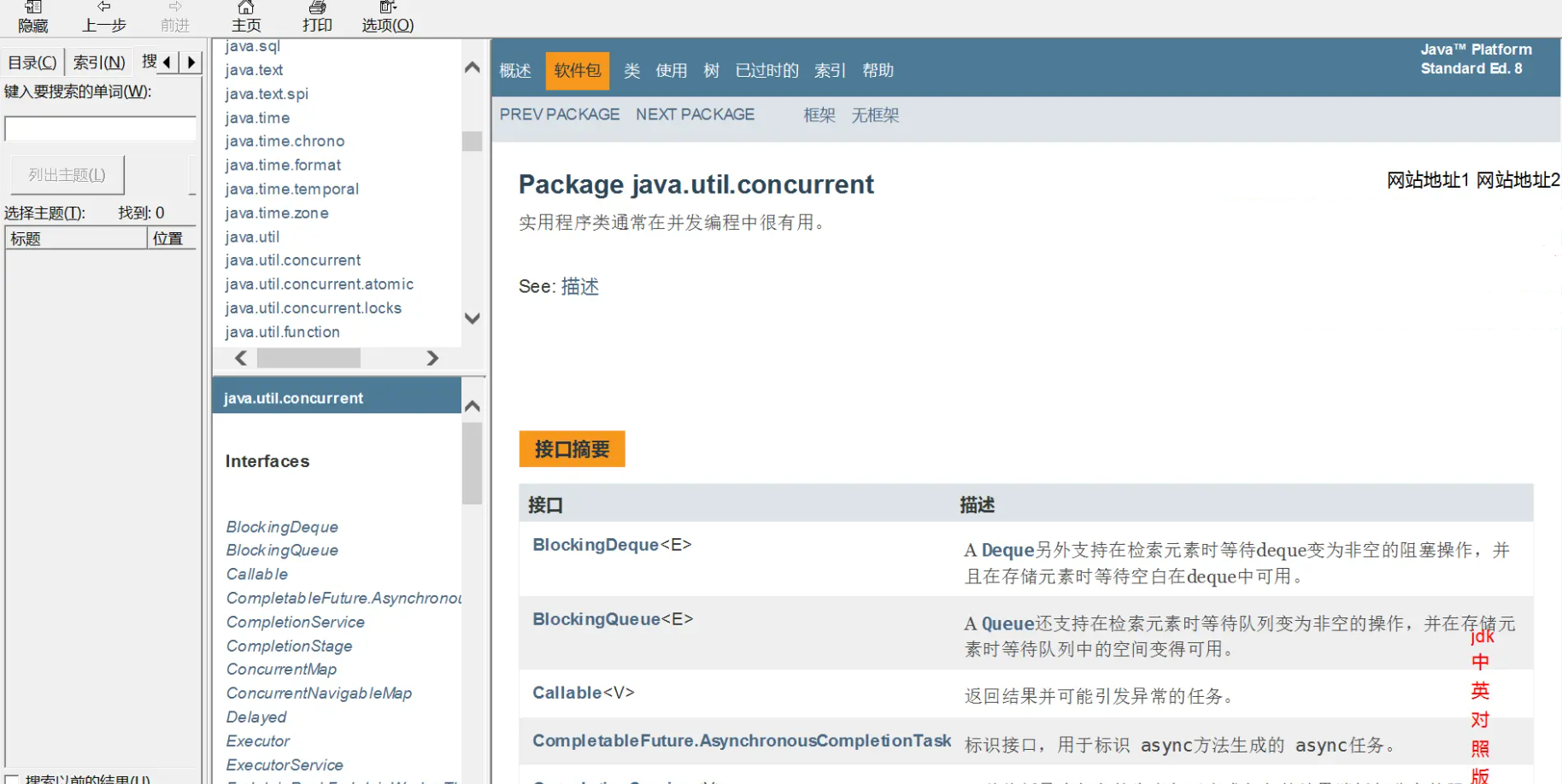Screen dimensions: 1562x784
Task: Open the 帮助 (Help) navigation item
Action: [878, 70]
